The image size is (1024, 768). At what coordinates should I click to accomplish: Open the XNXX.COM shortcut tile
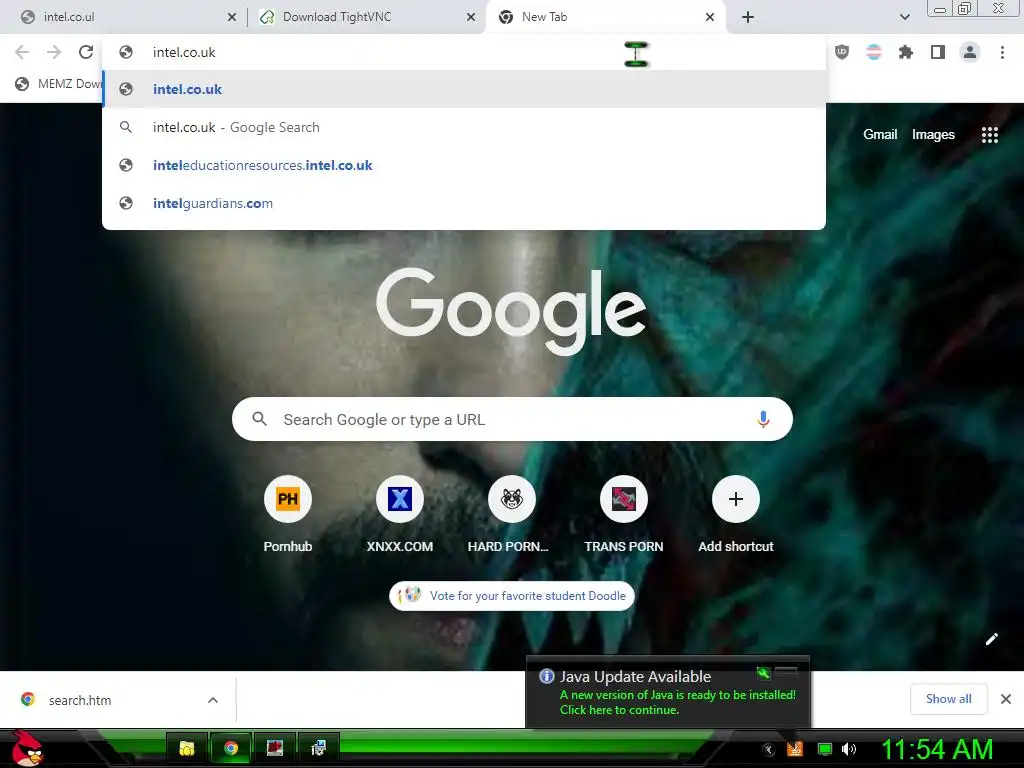tap(400, 514)
